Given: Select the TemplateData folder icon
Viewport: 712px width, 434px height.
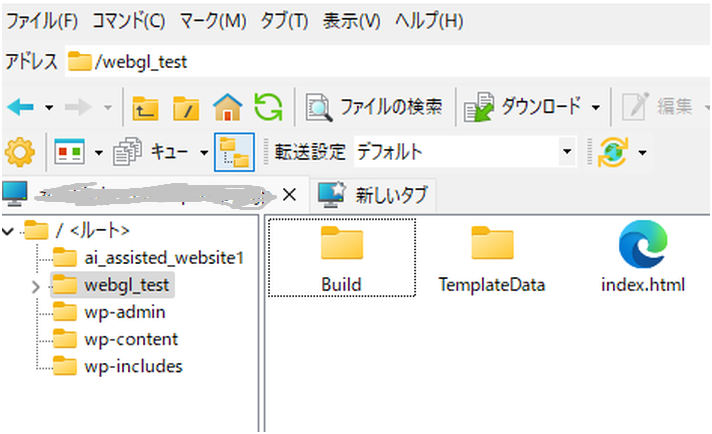Looking at the screenshot, I should tap(492, 243).
